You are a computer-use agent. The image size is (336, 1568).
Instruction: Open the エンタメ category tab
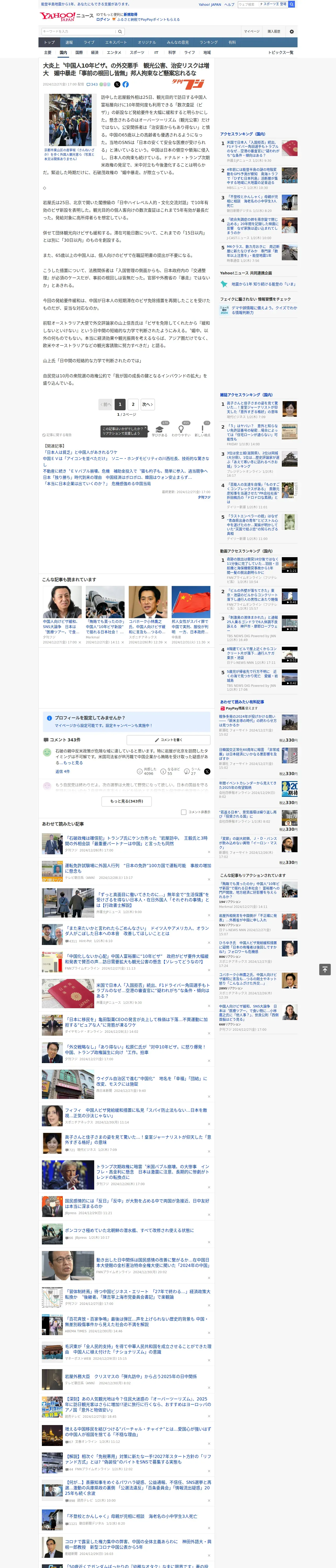pos(114,52)
